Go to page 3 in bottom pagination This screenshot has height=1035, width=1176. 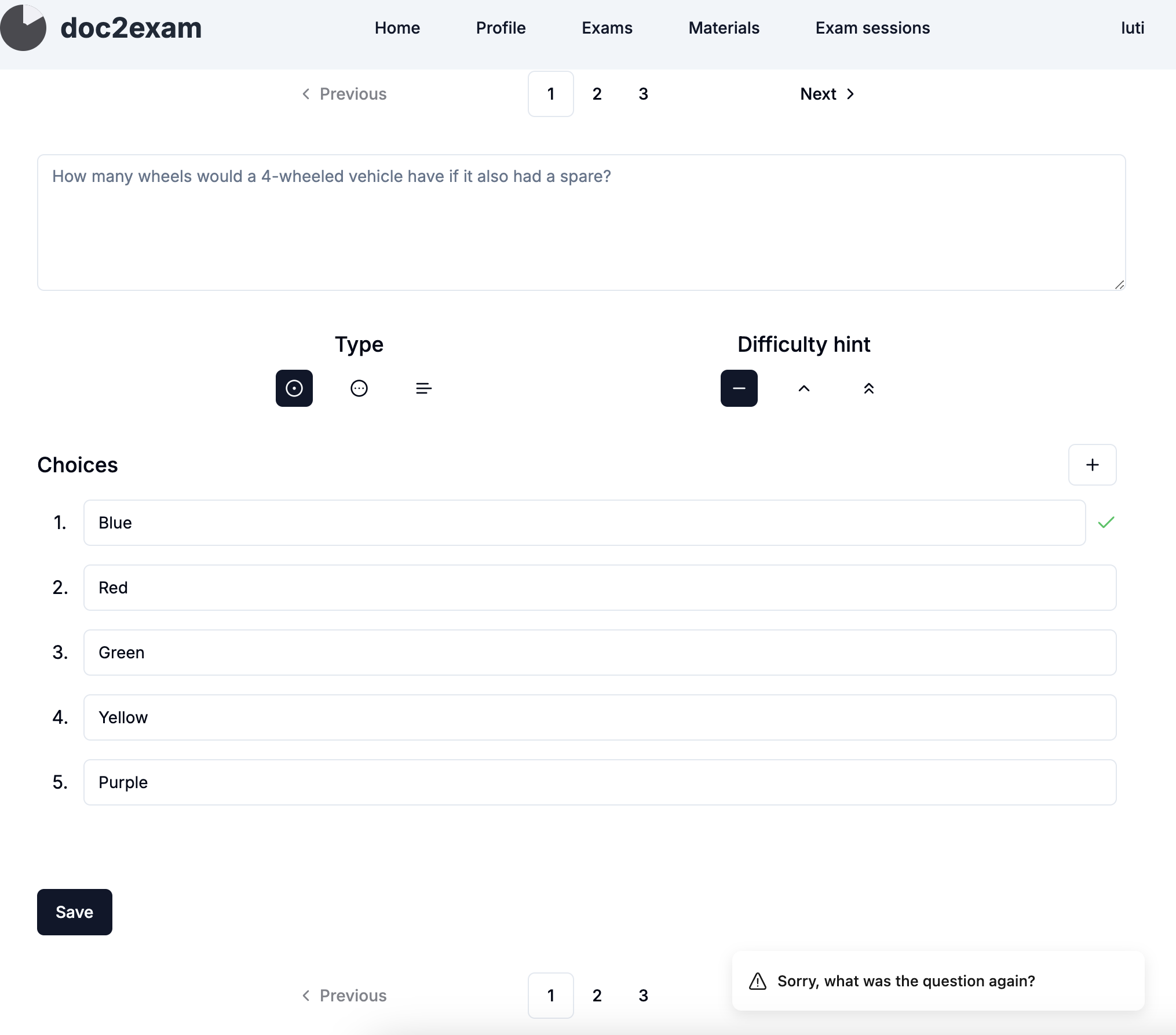[x=643, y=996]
